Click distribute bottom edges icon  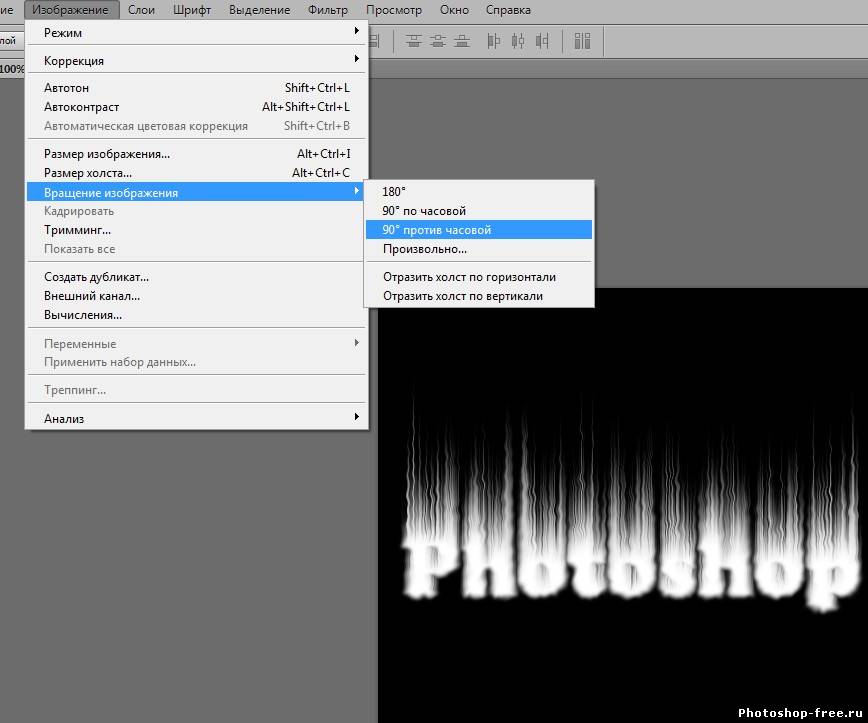point(462,41)
